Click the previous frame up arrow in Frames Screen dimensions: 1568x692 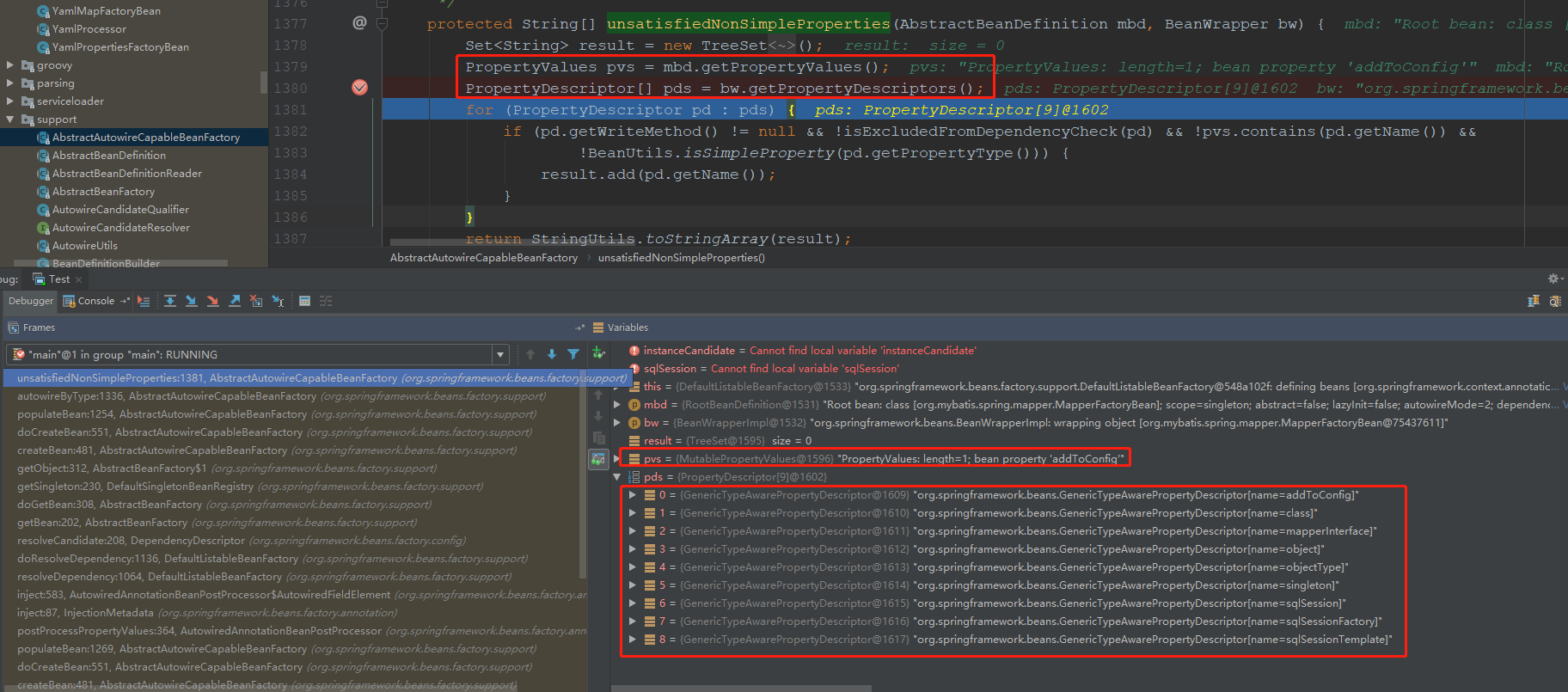click(x=530, y=354)
